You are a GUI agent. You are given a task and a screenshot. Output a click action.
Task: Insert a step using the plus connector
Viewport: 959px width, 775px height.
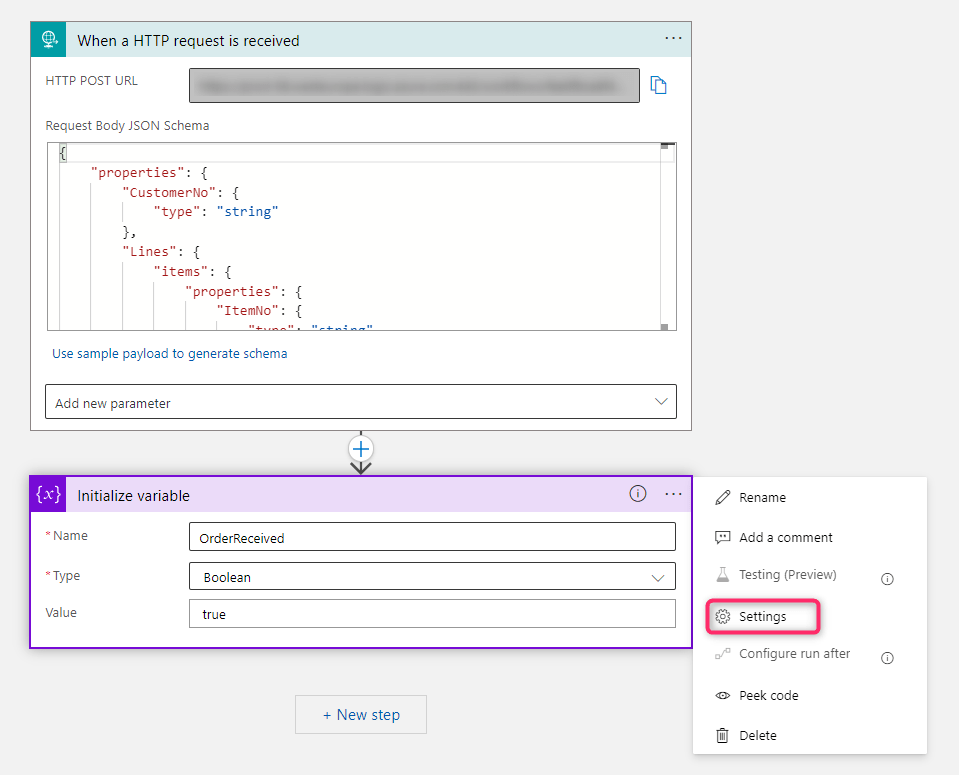361,449
